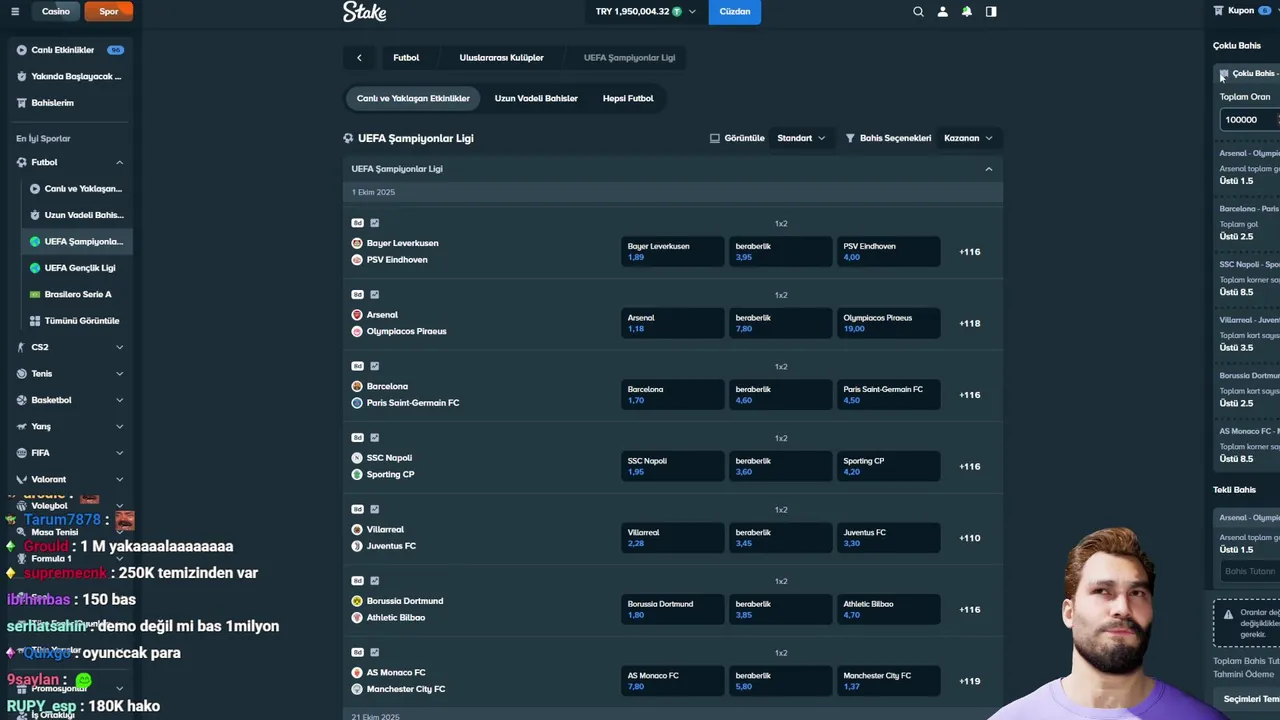Viewport: 1280px width, 720px height.
Task: Collapse the UEFA Şampiyonlar Ligi section
Action: pyautogui.click(x=989, y=169)
